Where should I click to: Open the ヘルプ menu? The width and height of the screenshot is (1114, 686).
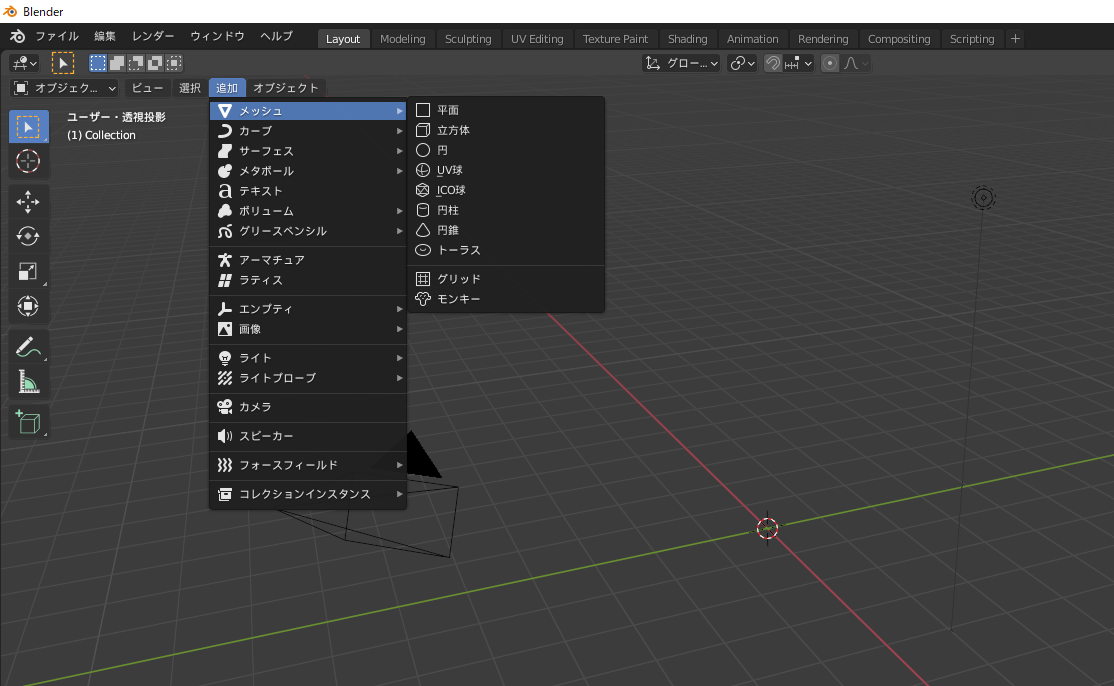(276, 36)
